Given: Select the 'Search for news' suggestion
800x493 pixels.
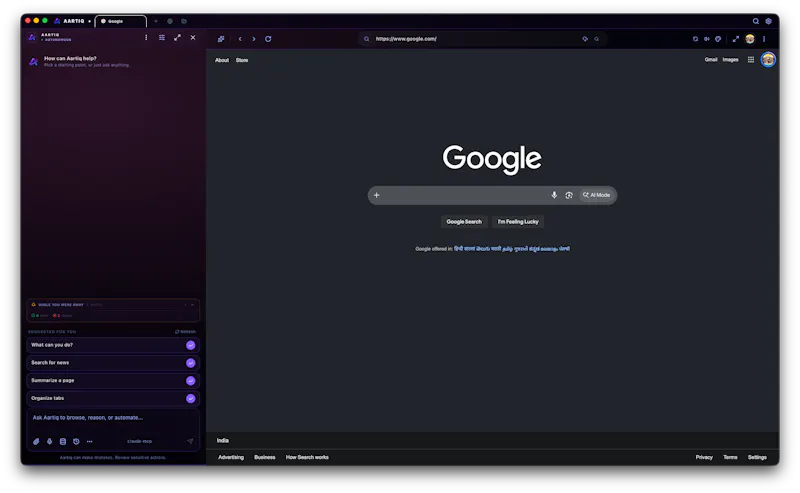Looking at the screenshot, I should tap(113, 363).
